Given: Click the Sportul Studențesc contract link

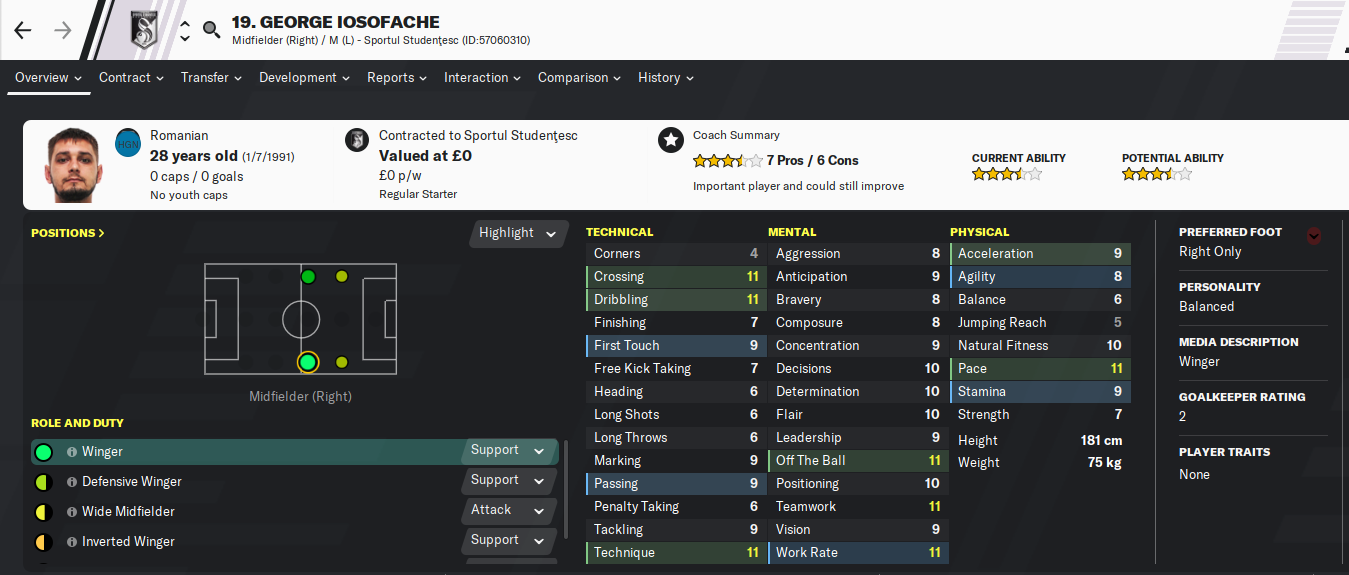Looking at the screenshot, I should click(x=478, y=135).
